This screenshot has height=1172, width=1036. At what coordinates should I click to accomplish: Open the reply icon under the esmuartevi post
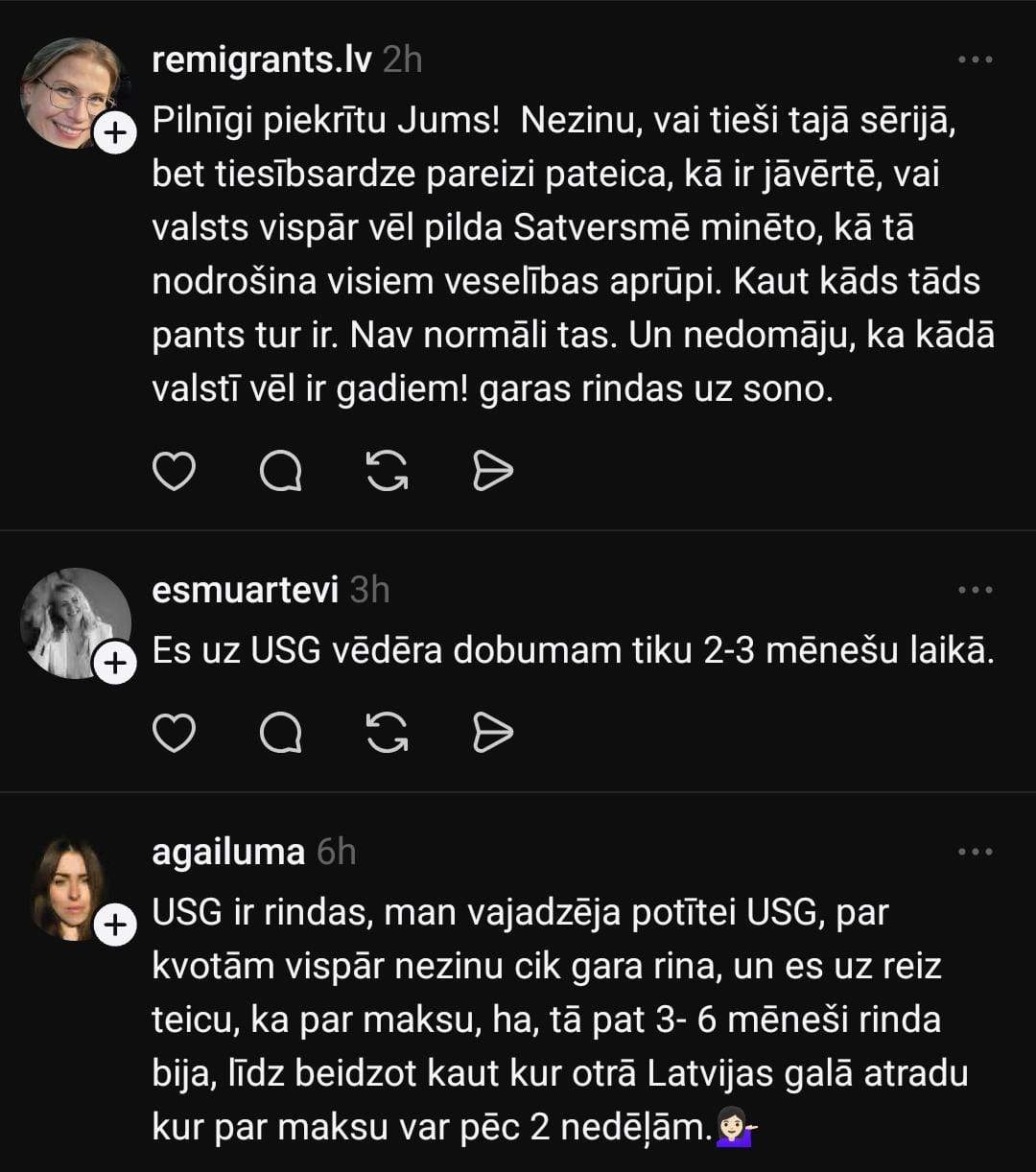click(x=281, y=734)
